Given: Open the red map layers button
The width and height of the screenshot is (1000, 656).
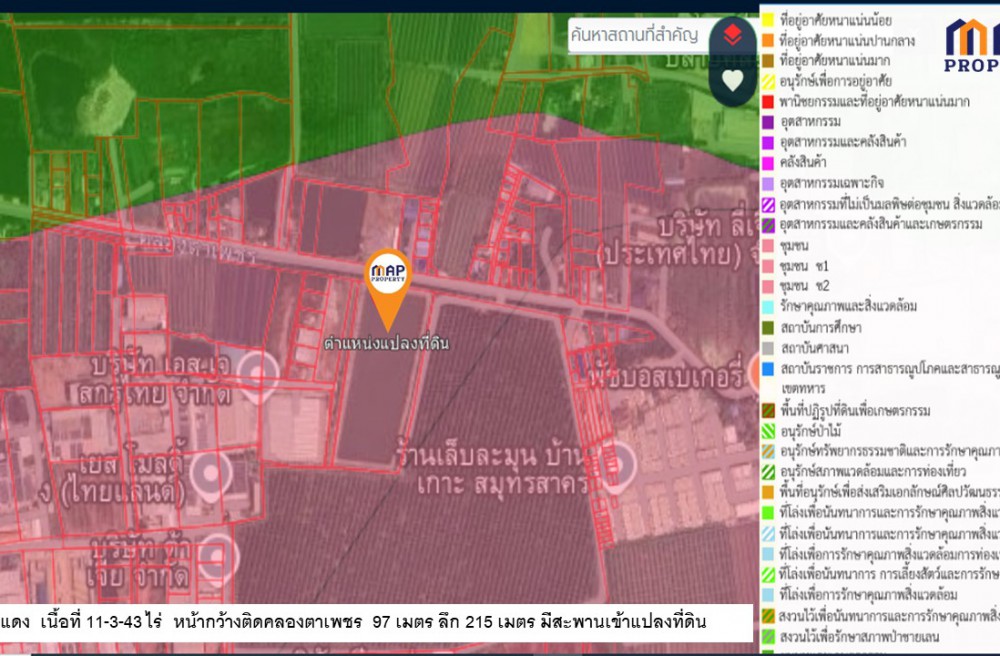Looking at the screenshot, I should tap(733, 34).
